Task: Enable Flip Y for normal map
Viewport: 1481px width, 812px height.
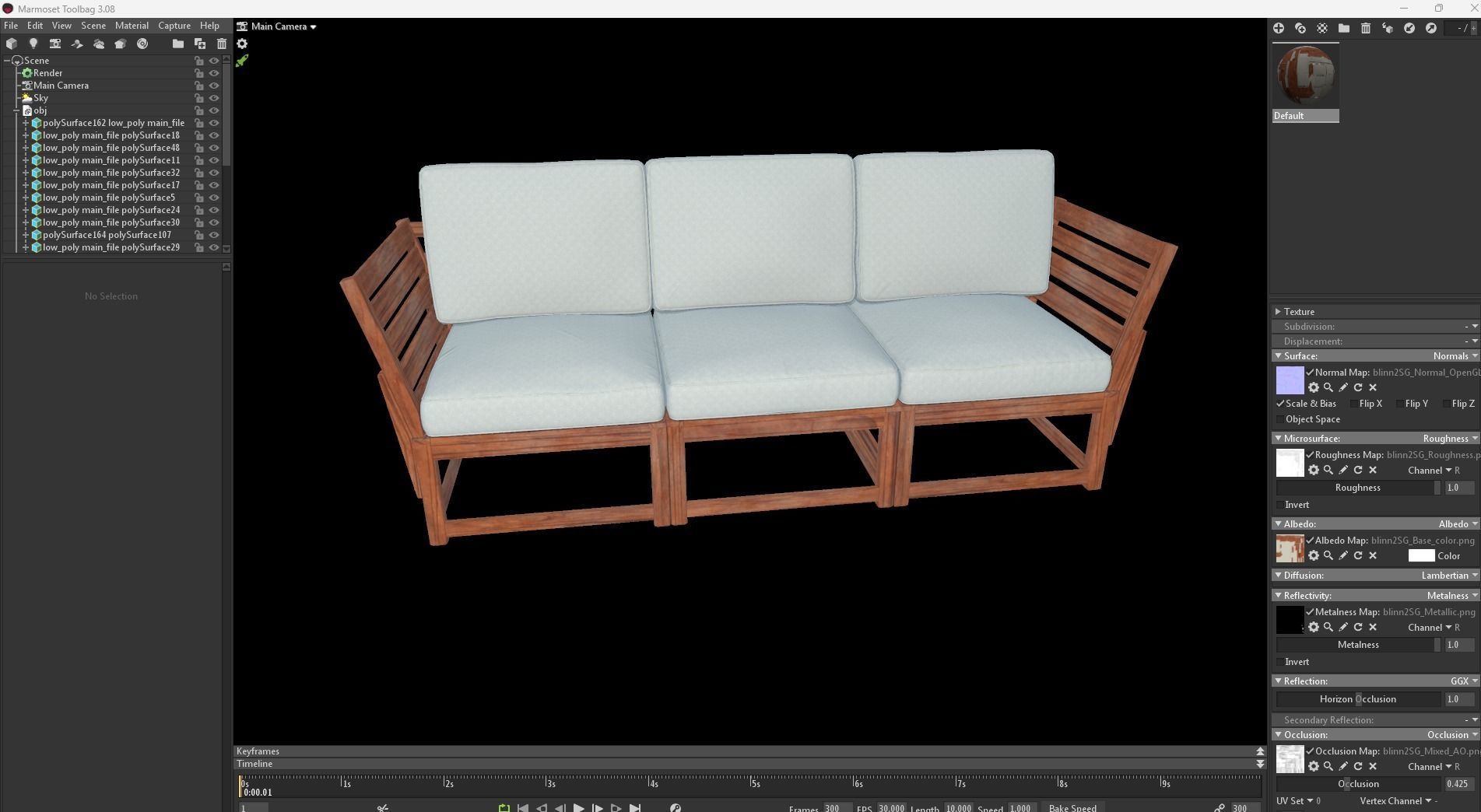Action: point(1400,404)
